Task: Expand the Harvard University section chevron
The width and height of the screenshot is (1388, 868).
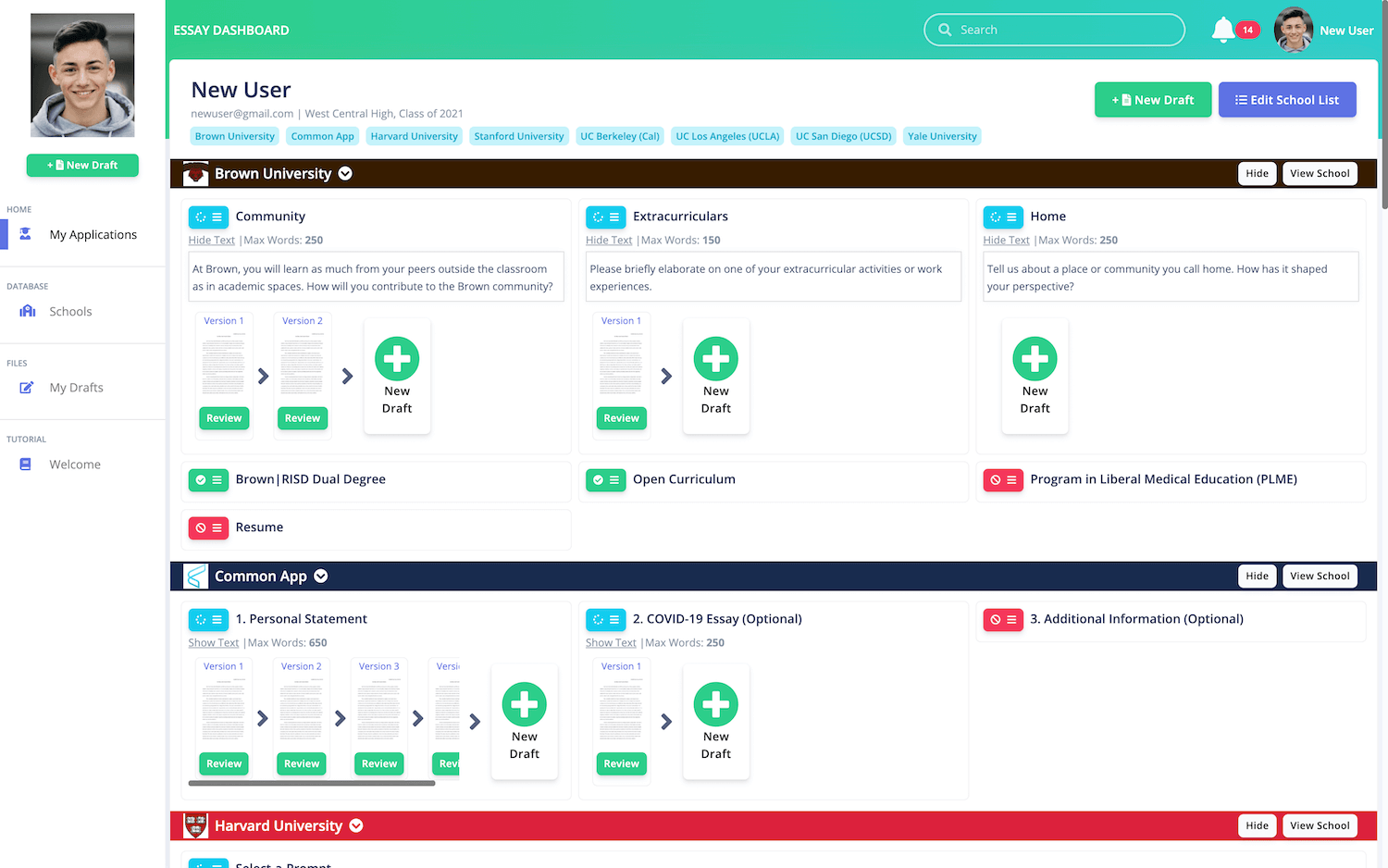Action: coord(356,825)
